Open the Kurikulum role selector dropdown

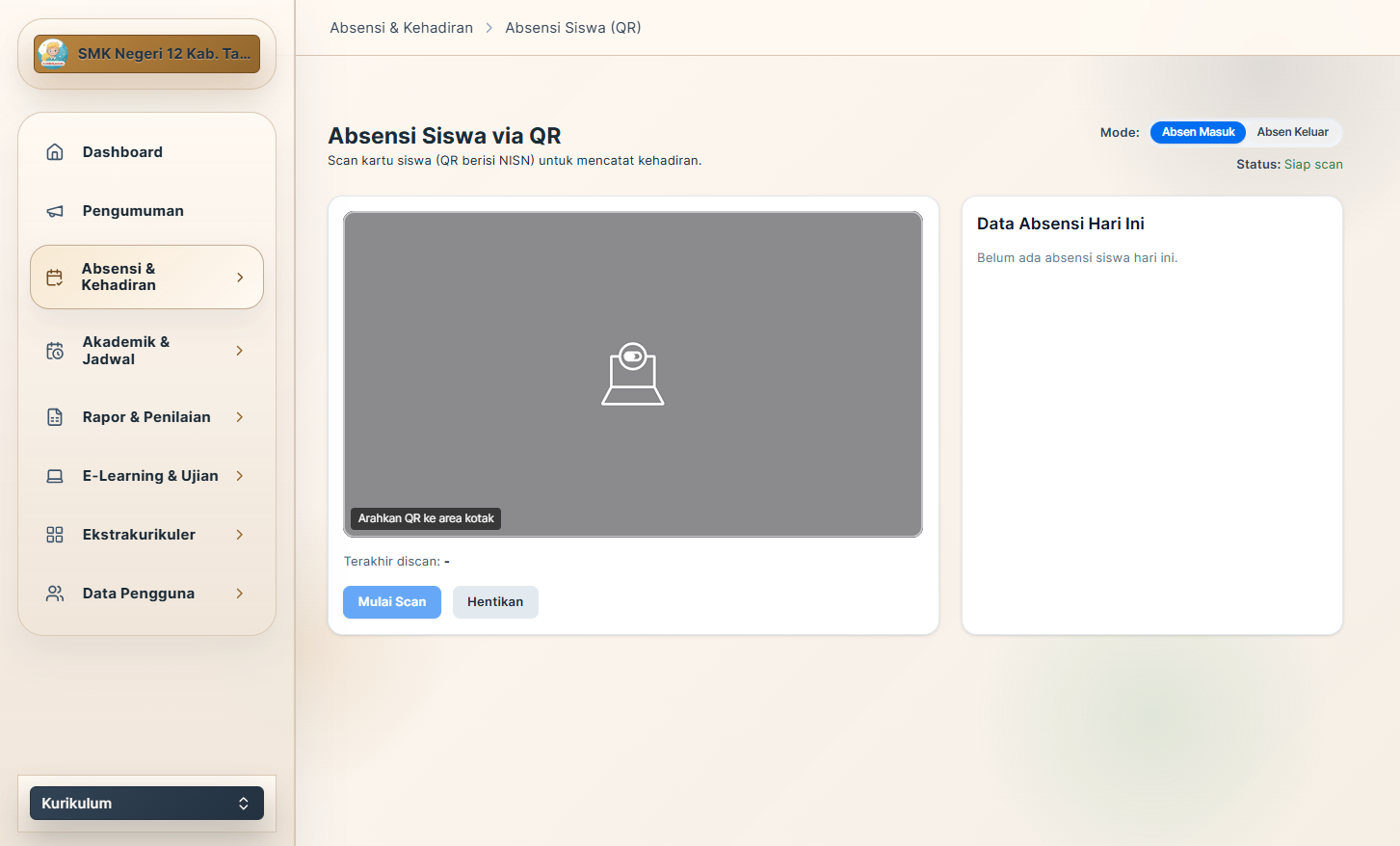coord(146,803)
